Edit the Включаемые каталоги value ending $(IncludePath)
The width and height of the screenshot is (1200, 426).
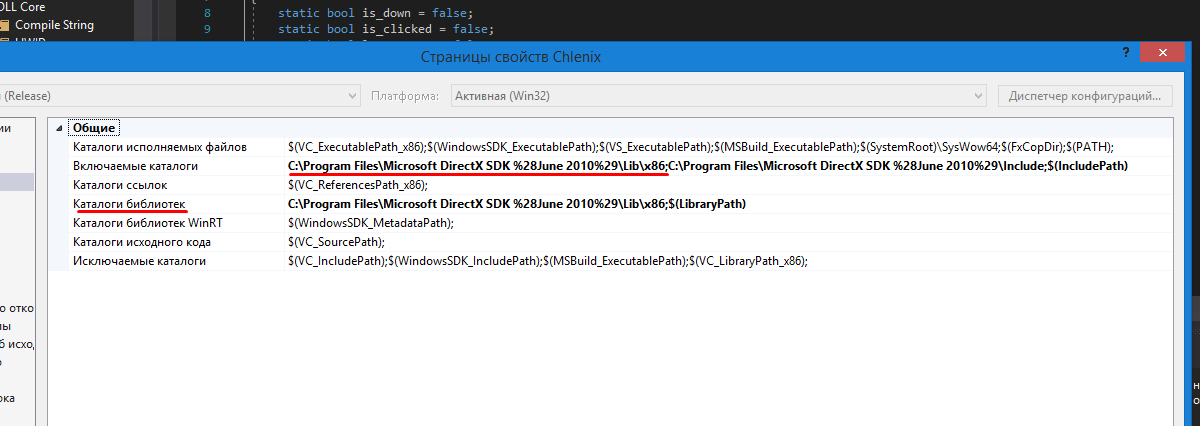(x=708, y=166)
